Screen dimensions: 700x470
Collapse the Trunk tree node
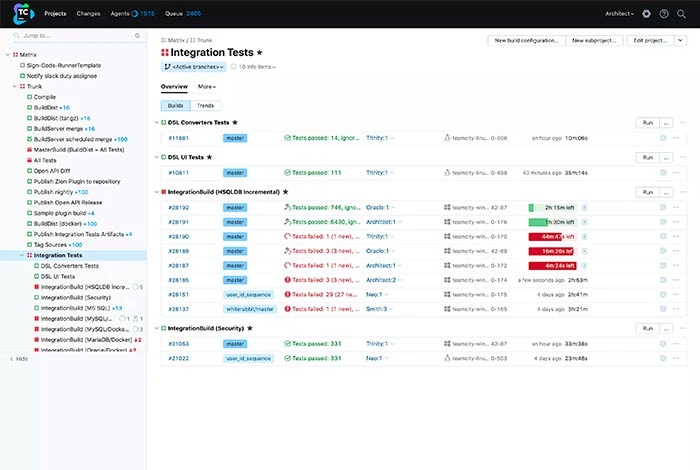click(x=15, y=87)
